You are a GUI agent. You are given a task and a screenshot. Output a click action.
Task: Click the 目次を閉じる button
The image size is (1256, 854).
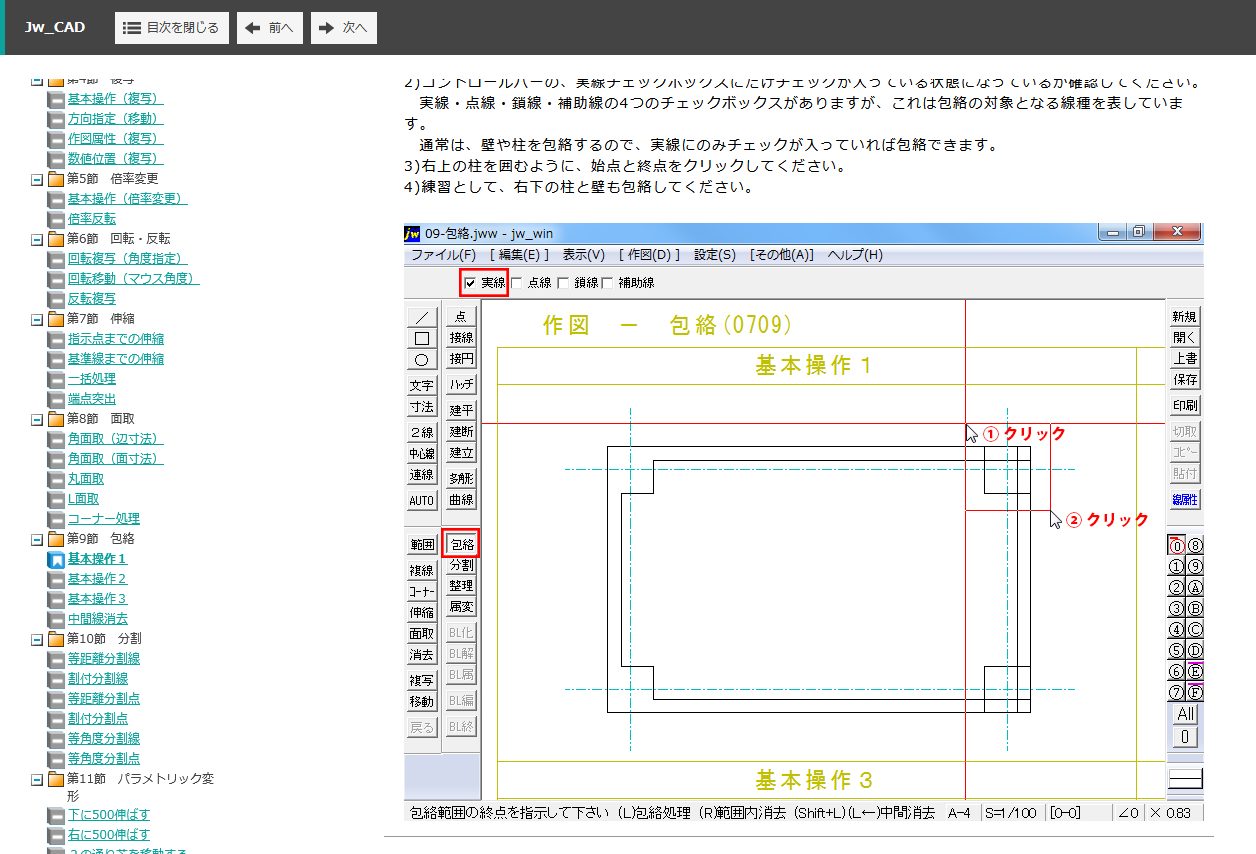171,28
